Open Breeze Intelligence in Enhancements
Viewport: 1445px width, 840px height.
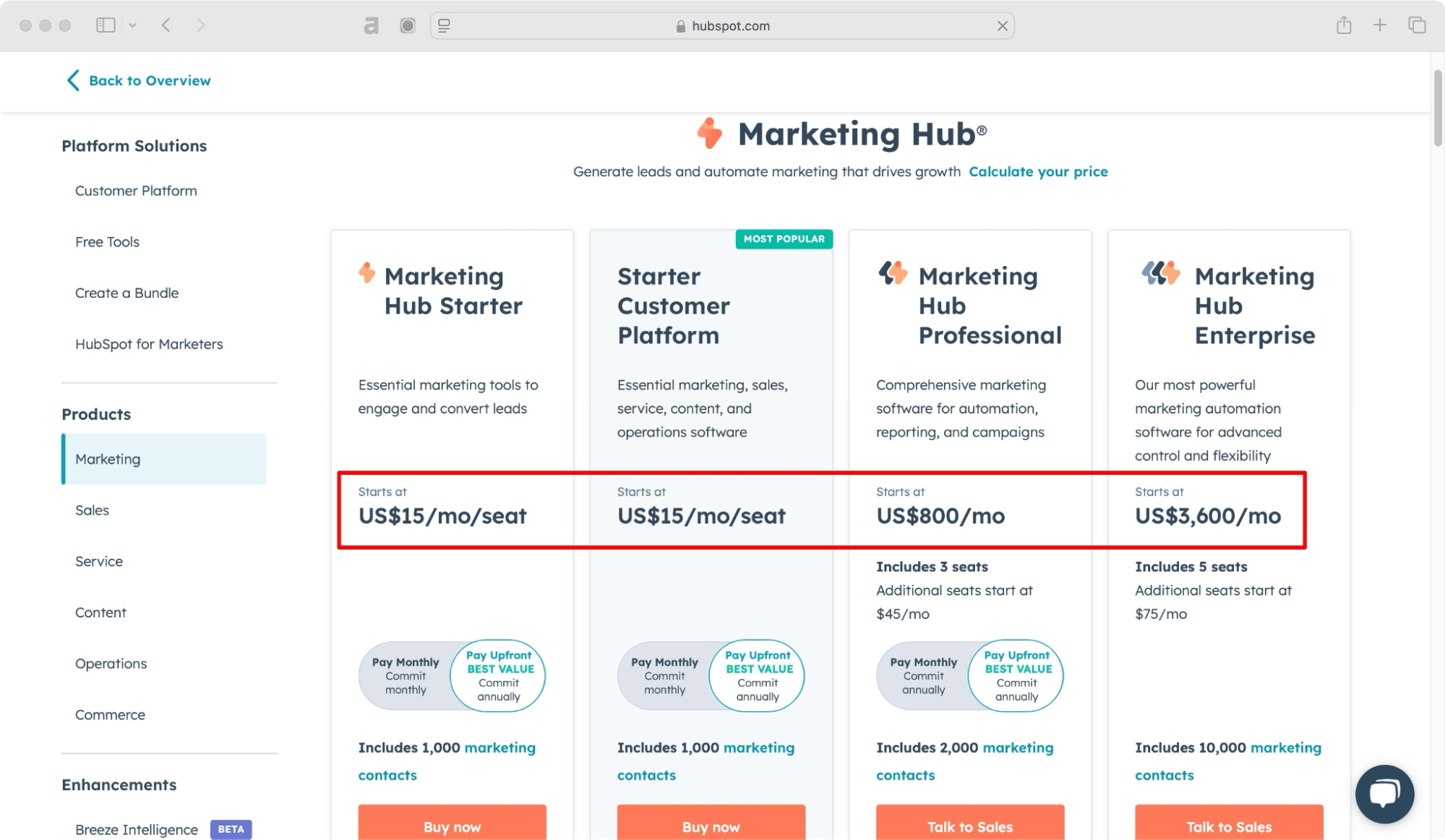coord(136,829)
